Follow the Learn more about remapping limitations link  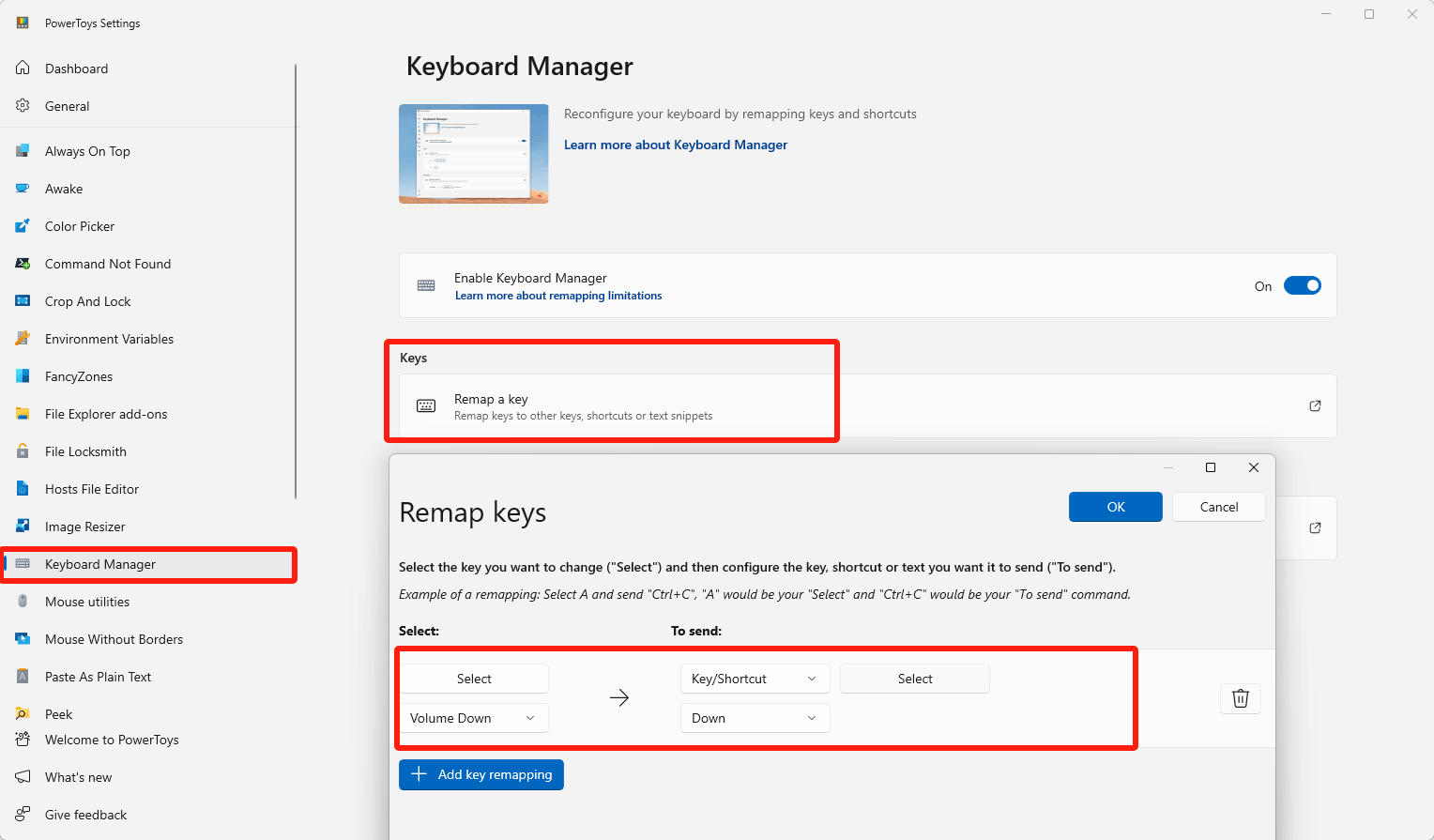point(558,296)
